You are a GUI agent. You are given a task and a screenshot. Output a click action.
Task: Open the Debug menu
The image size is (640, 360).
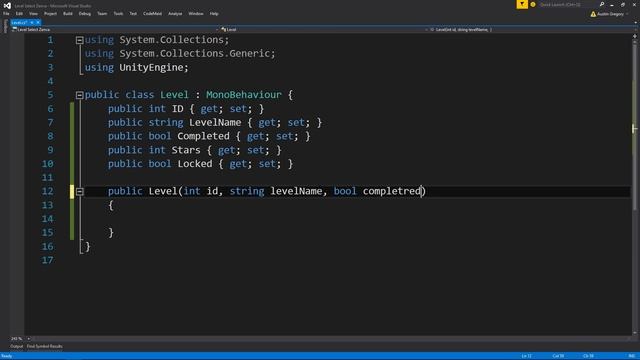[85, 13]
